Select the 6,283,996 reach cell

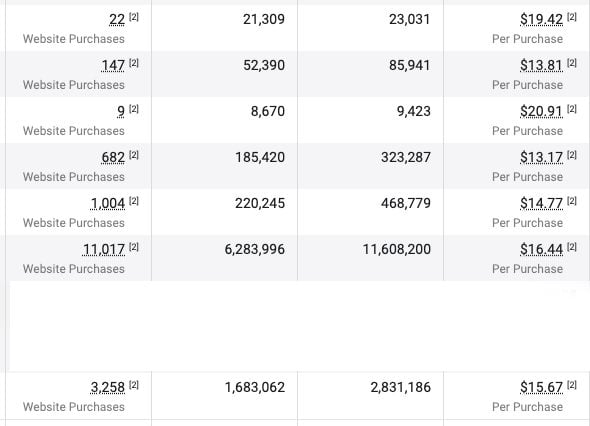tap(224, 258)
